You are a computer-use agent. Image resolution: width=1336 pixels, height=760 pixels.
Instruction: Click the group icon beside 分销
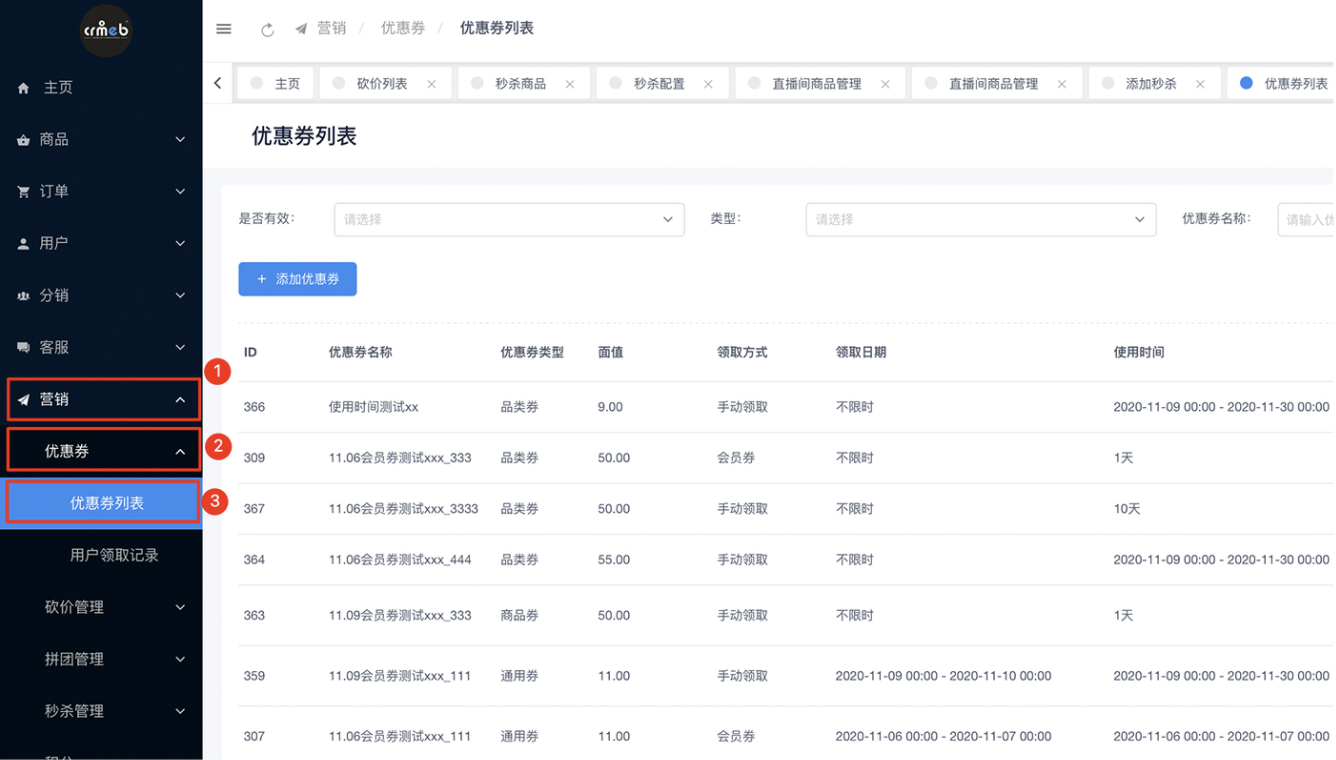coord(23,296)
